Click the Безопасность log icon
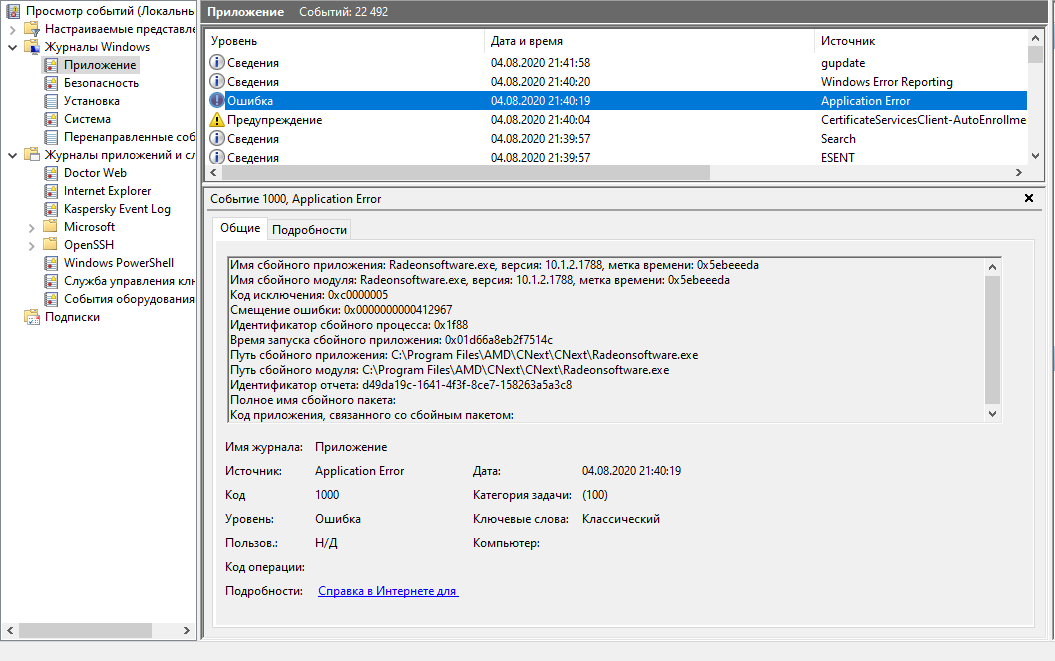Viewport: 1055px width, 661px height. [51, 83]
